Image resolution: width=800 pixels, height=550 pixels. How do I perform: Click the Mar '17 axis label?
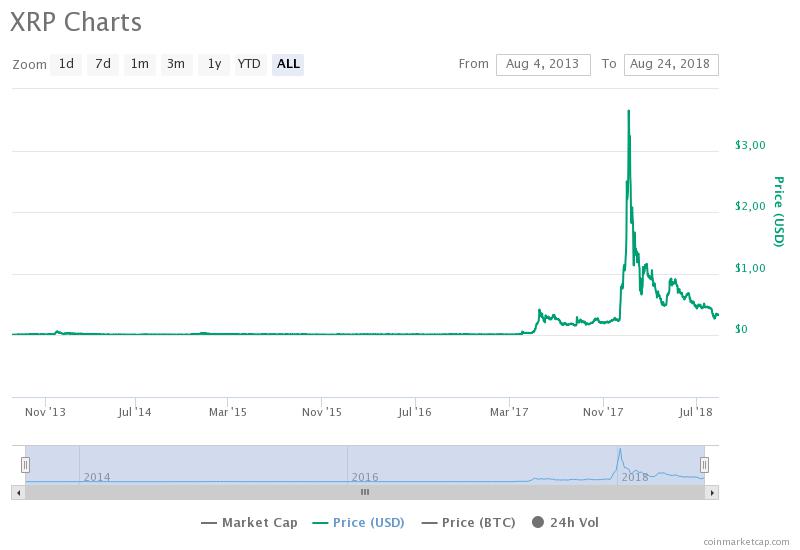coord(509,412)
